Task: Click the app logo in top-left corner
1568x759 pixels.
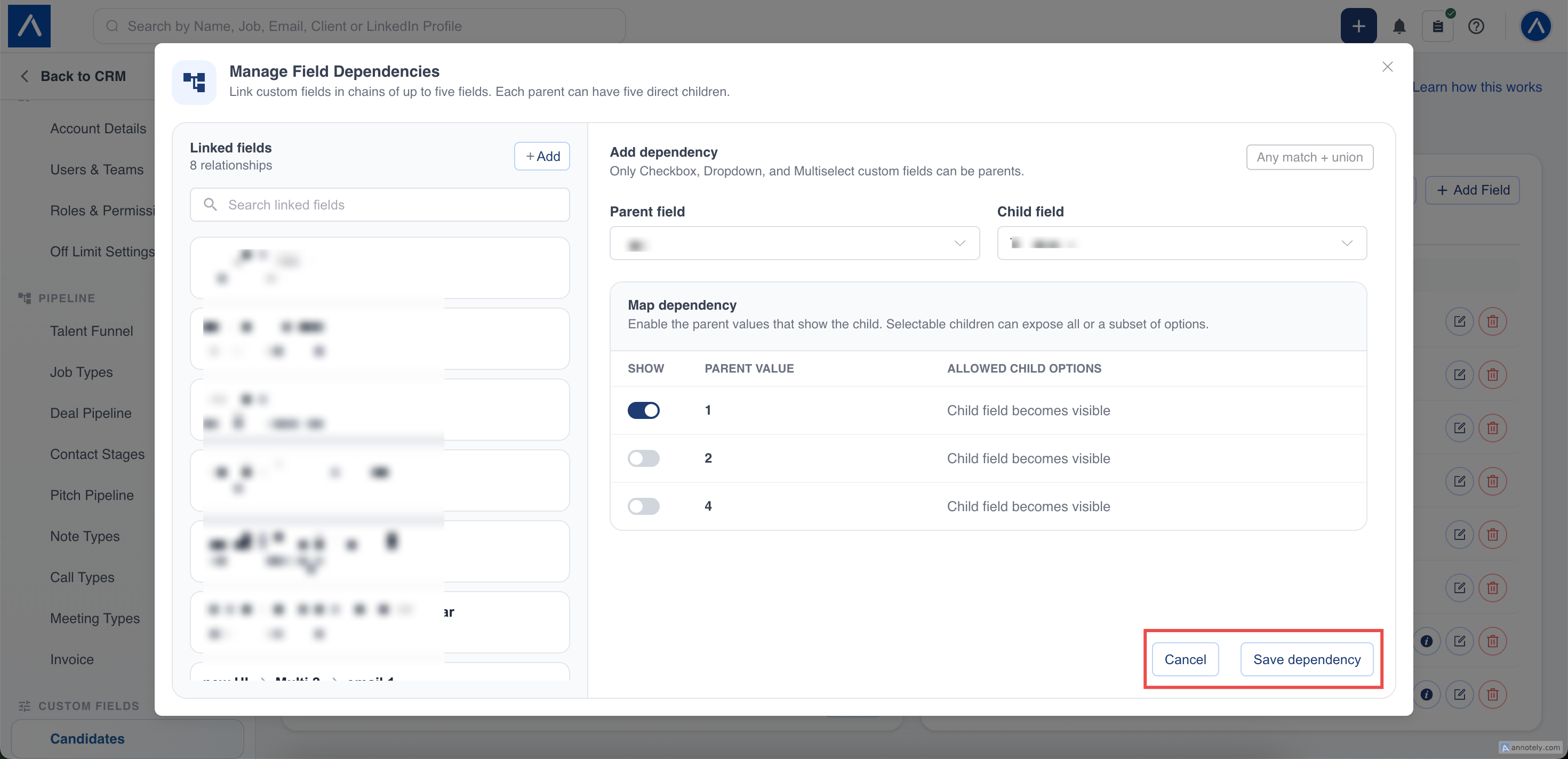Action: (29, 26)
